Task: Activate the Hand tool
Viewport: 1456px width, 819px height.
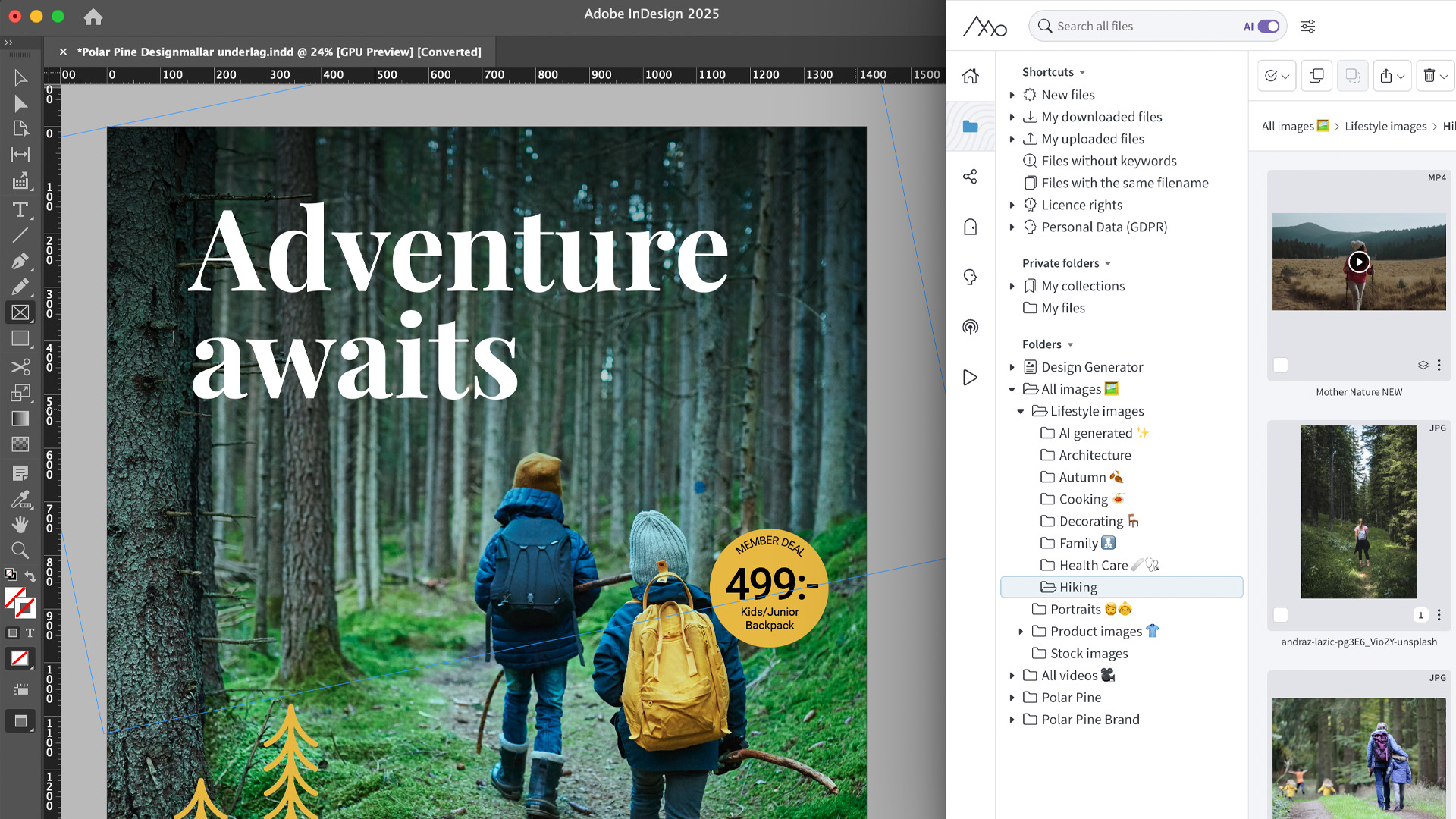Action: [x=20, y=524]
